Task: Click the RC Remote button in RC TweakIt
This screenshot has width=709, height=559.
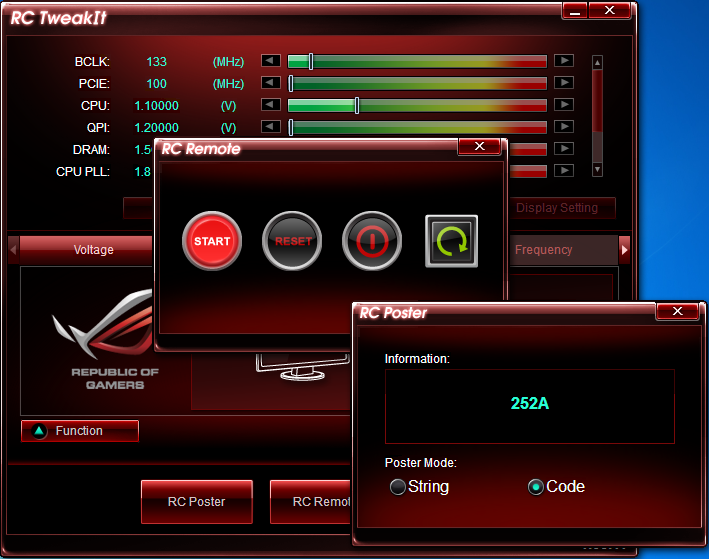Action: pyautogui.click(x=310, y=502)
